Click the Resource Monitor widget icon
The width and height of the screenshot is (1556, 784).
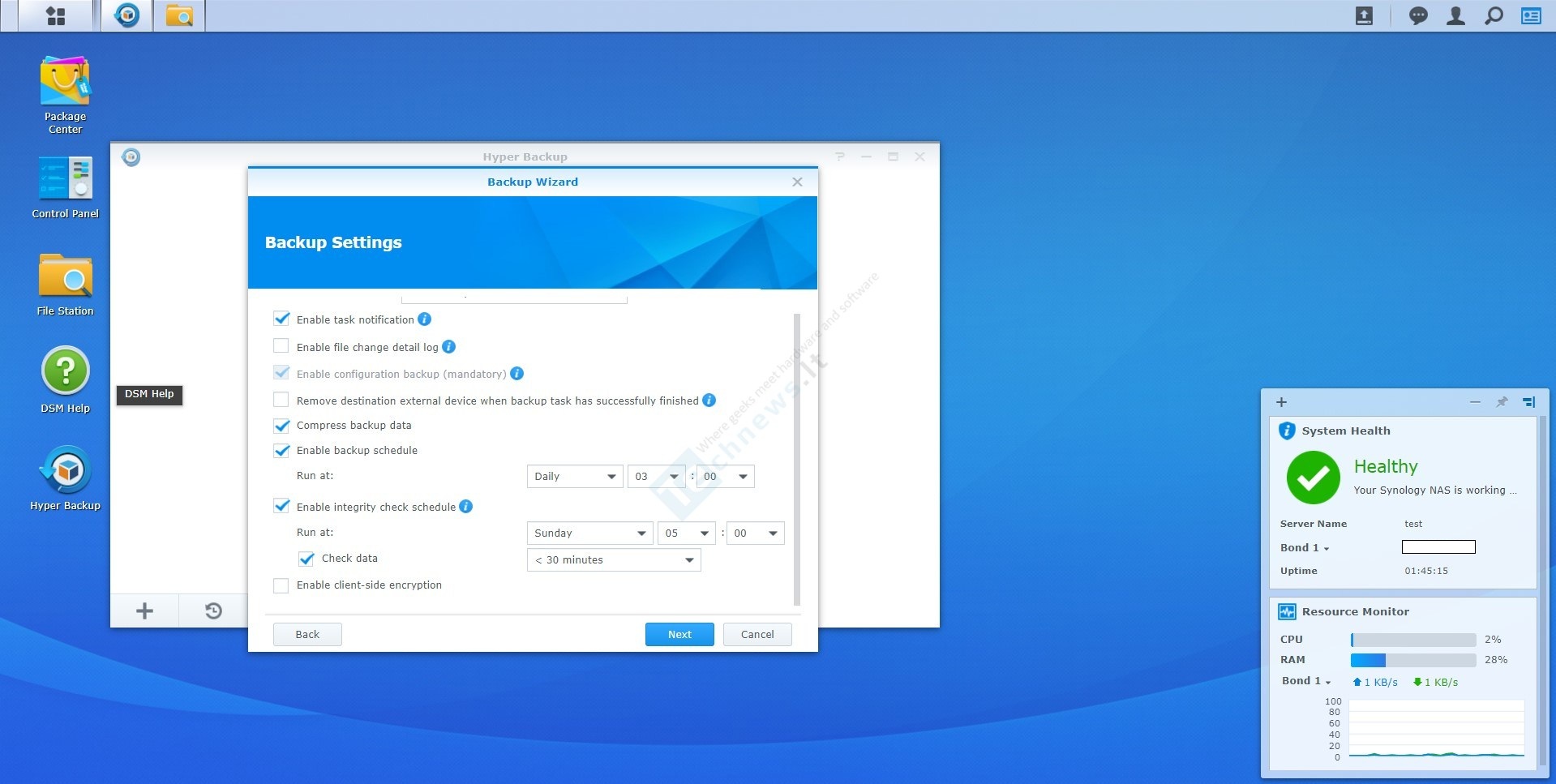[x=1287, y=611]
